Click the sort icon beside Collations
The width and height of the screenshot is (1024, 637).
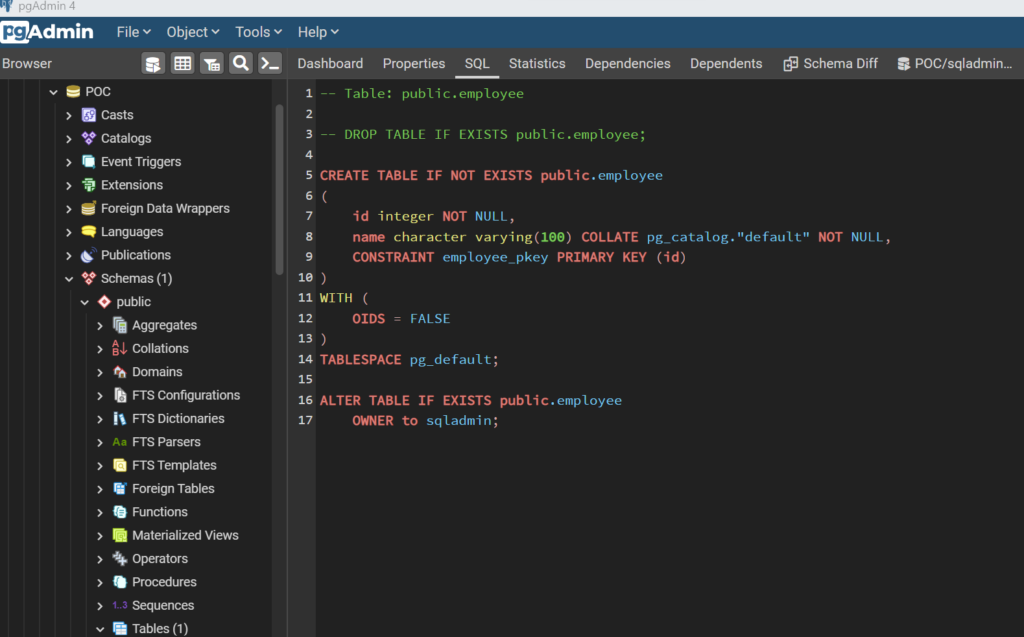(x=121, y=348)
